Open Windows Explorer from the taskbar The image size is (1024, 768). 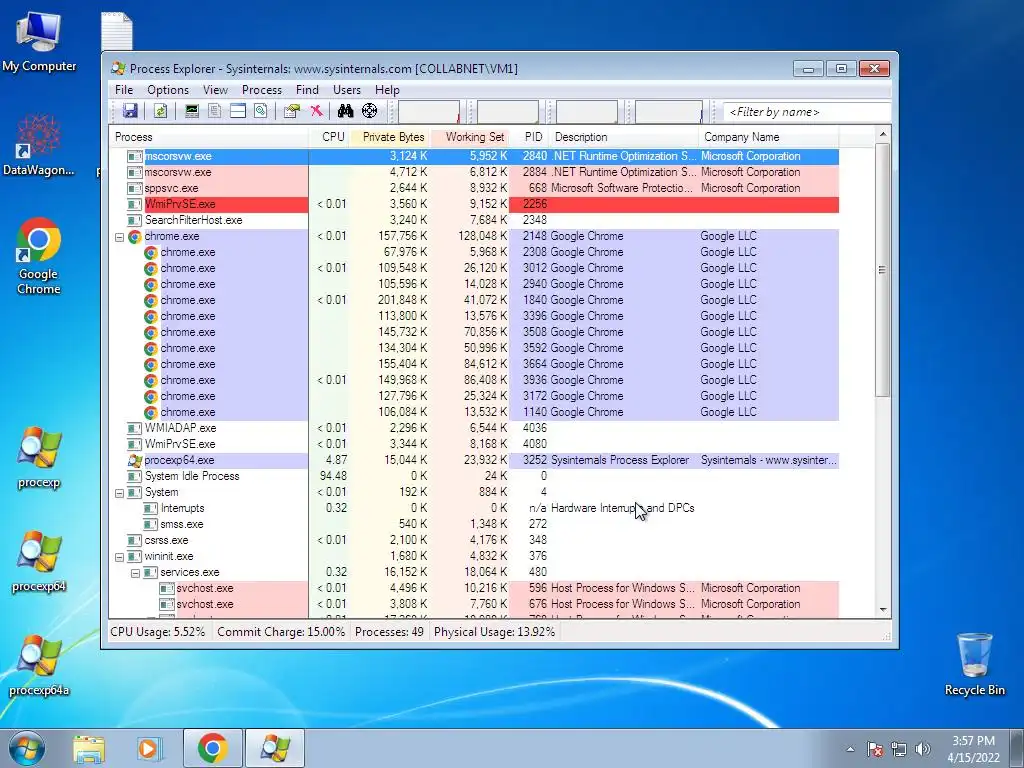(89, 748)
